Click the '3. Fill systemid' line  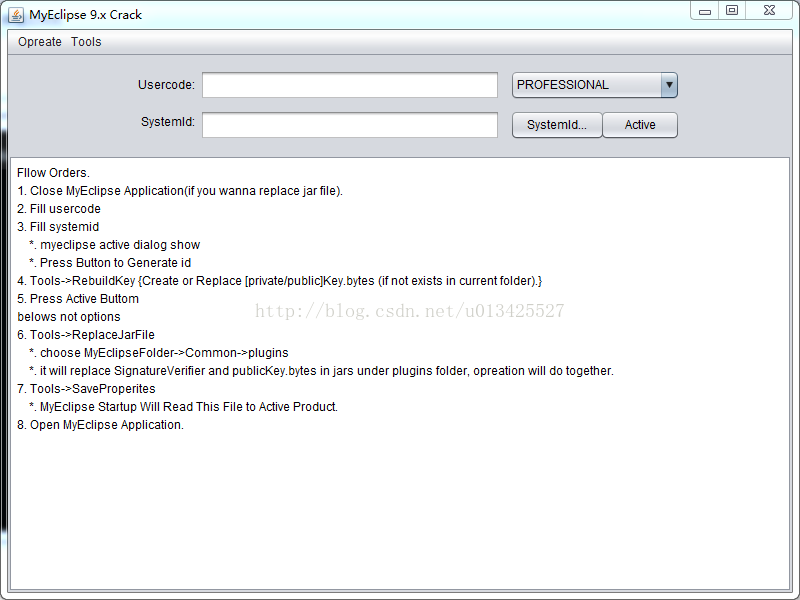click(58, 227)
